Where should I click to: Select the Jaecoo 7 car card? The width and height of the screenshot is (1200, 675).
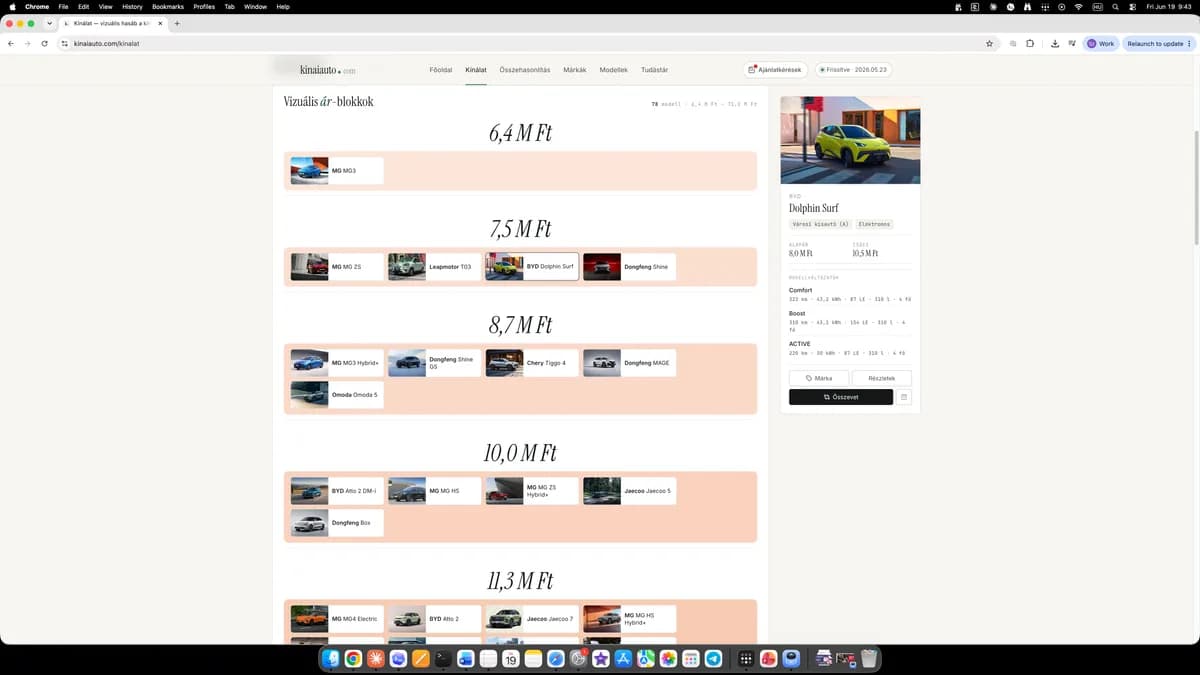531,619
